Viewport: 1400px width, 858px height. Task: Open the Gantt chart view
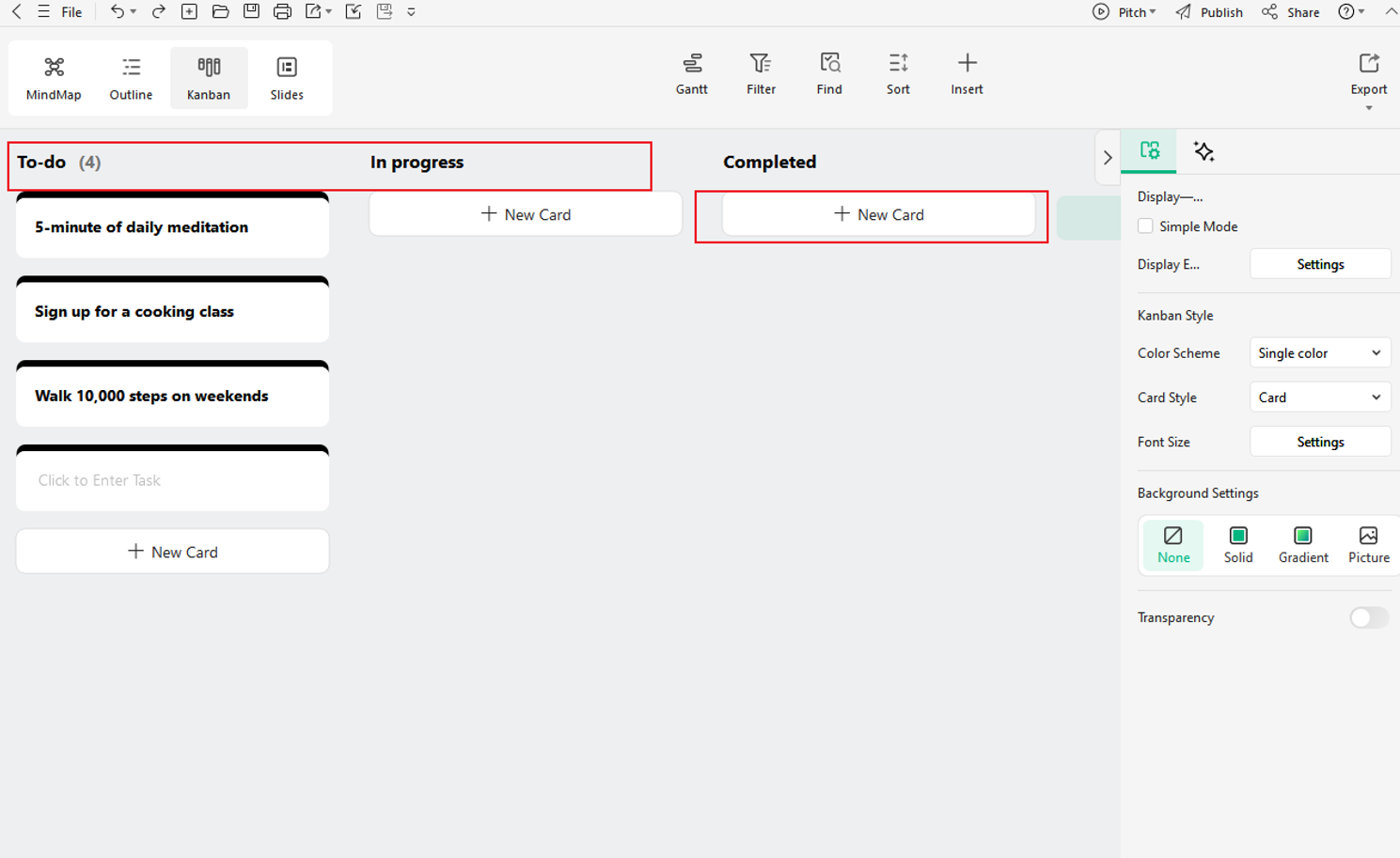click(691, 74)
